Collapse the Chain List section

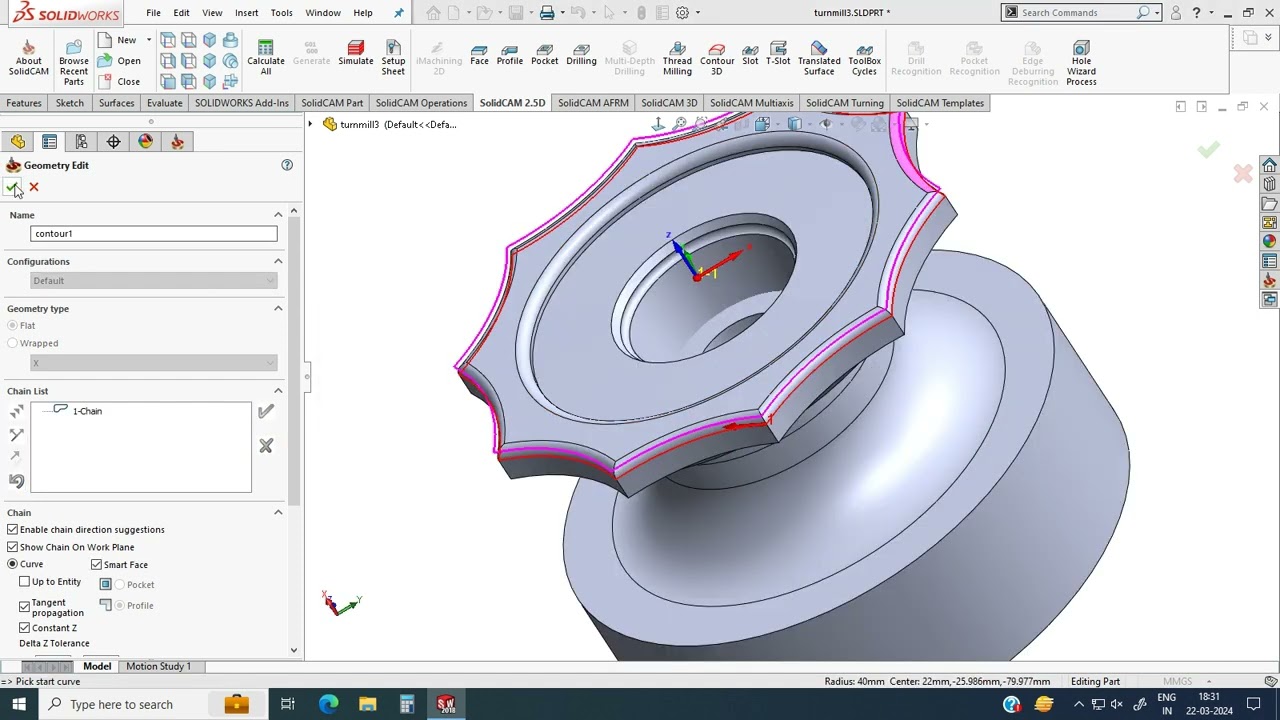[278, 391]
